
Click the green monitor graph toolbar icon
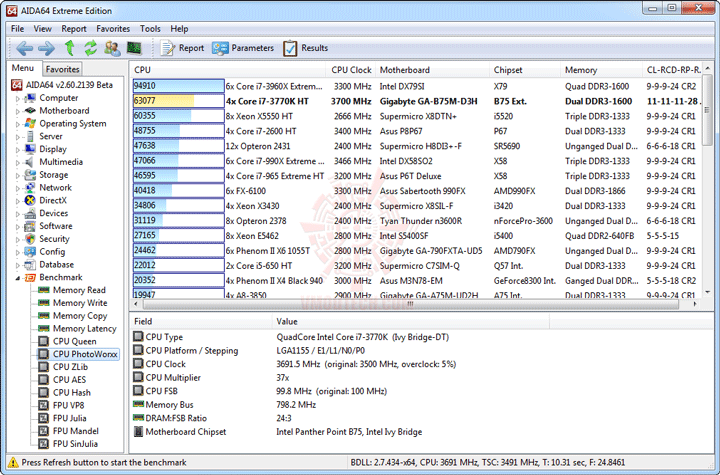pyautogui.click(x=134, y=47)
